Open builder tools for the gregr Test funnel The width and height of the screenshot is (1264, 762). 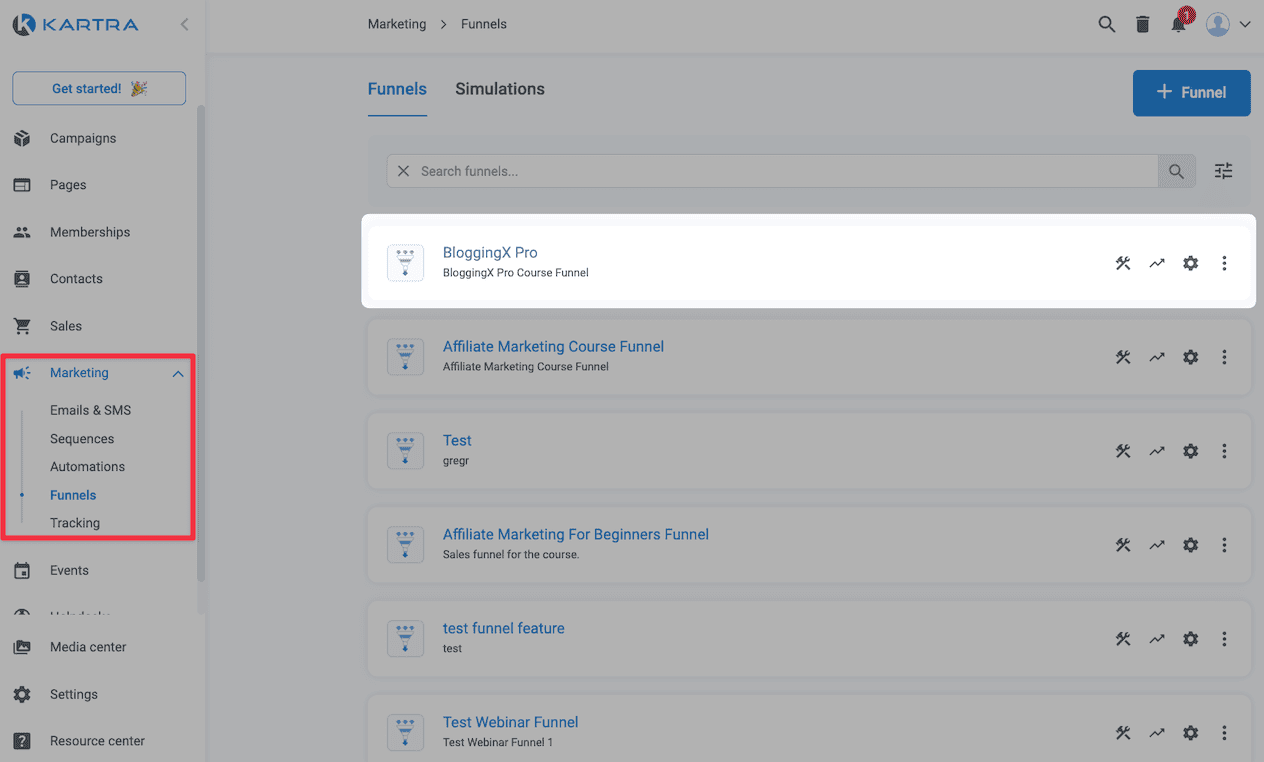pyautogui.click(x=1123, y=451)
